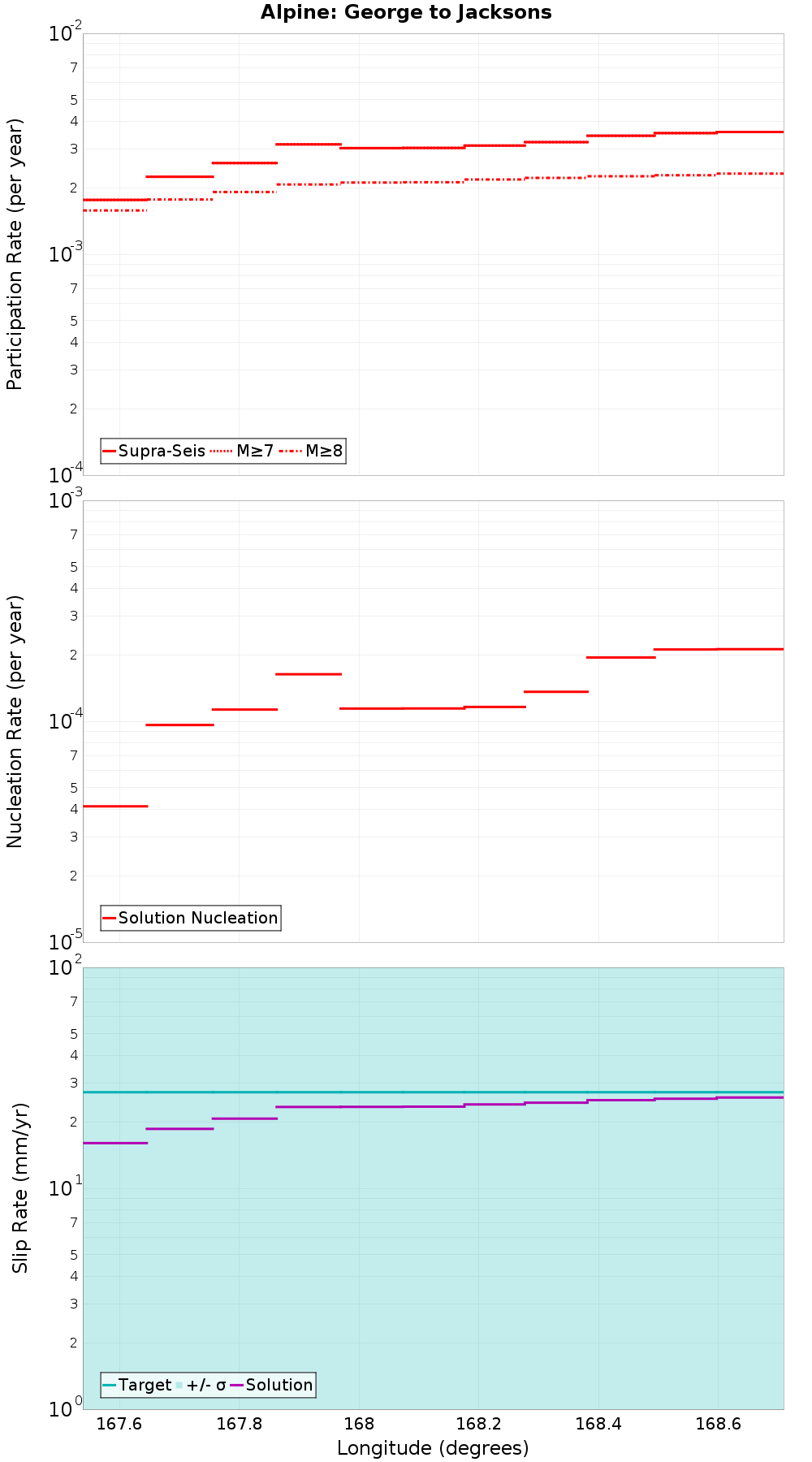Click the Participation Rate axis label
This screenshot has width=812, height=1462.
15,254
